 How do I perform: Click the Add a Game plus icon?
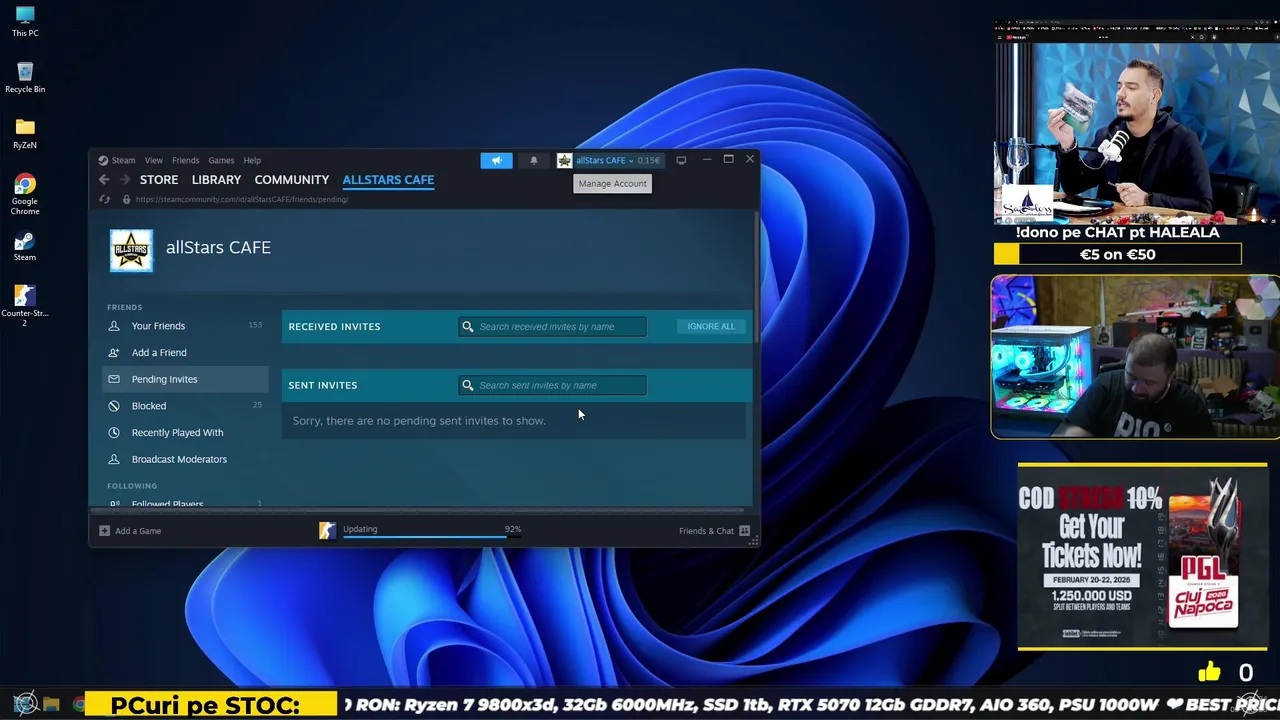pos(104,531)
